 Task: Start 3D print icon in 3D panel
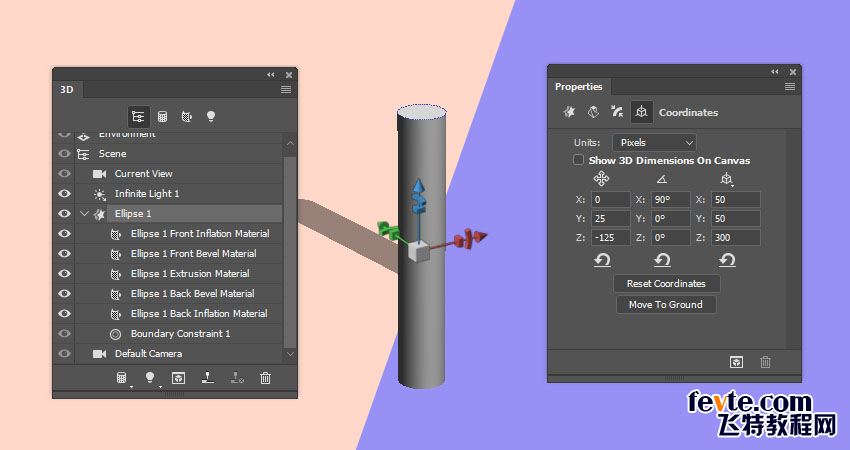208,378
